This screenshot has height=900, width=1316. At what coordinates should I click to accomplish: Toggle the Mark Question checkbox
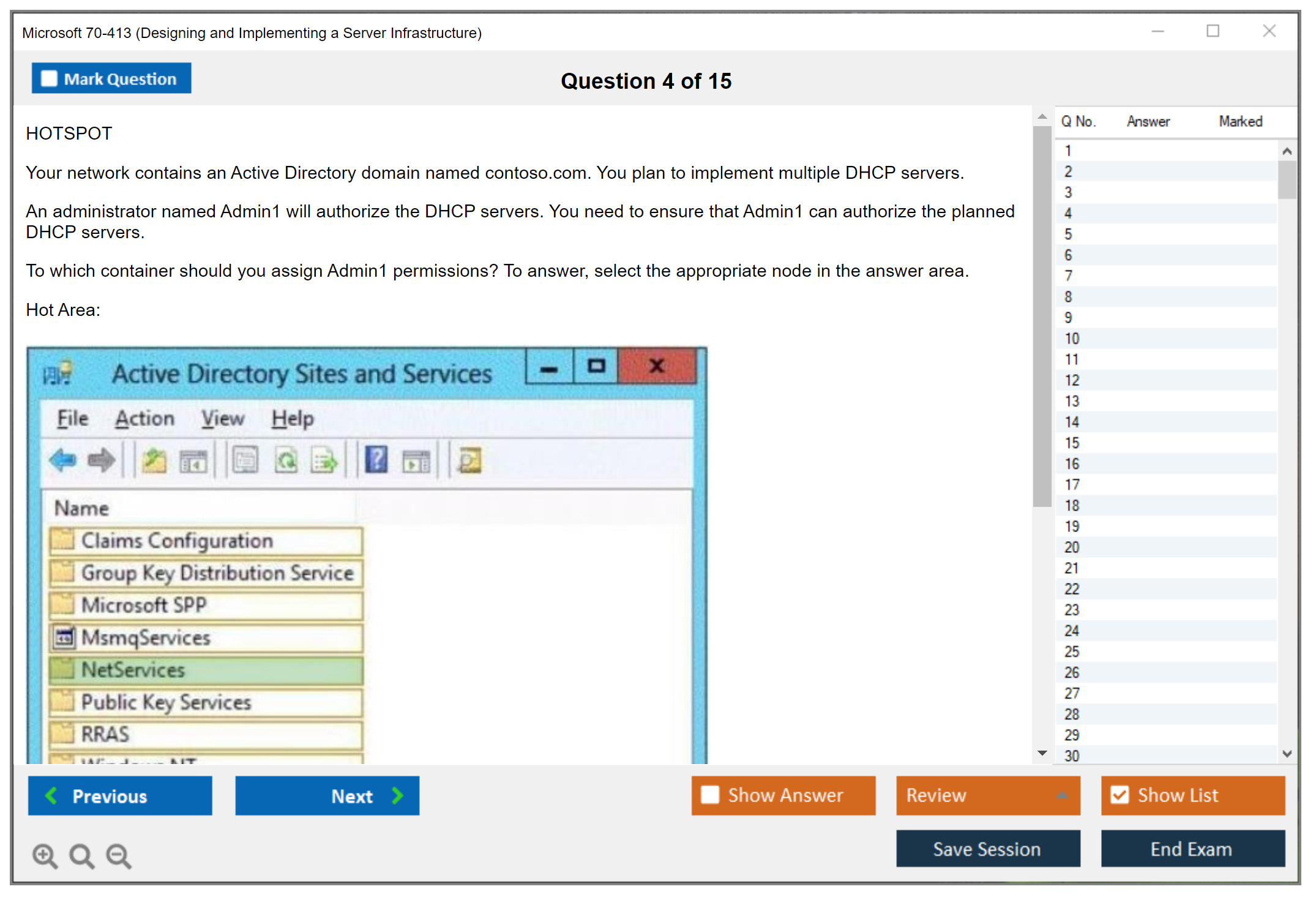pos(49,78)
